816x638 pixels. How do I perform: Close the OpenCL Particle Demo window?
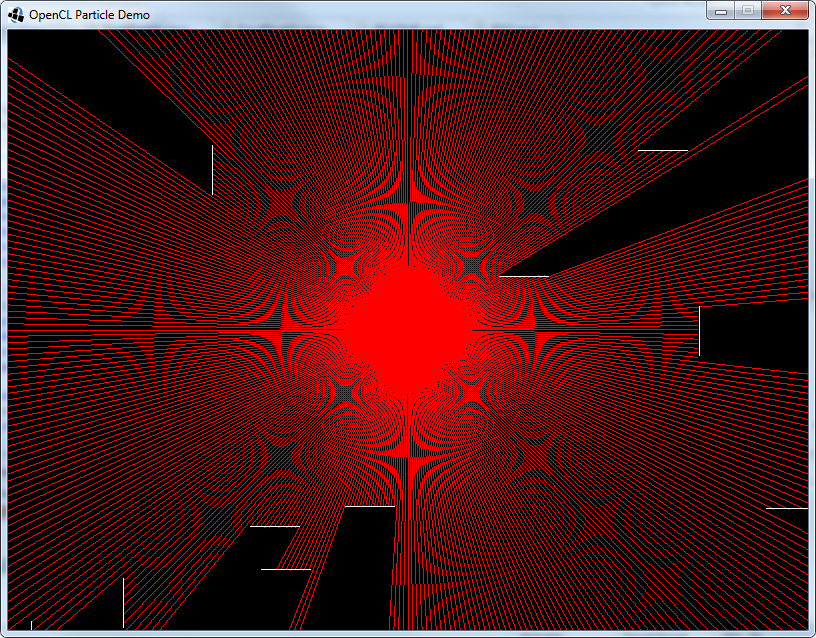pos(785,10)
